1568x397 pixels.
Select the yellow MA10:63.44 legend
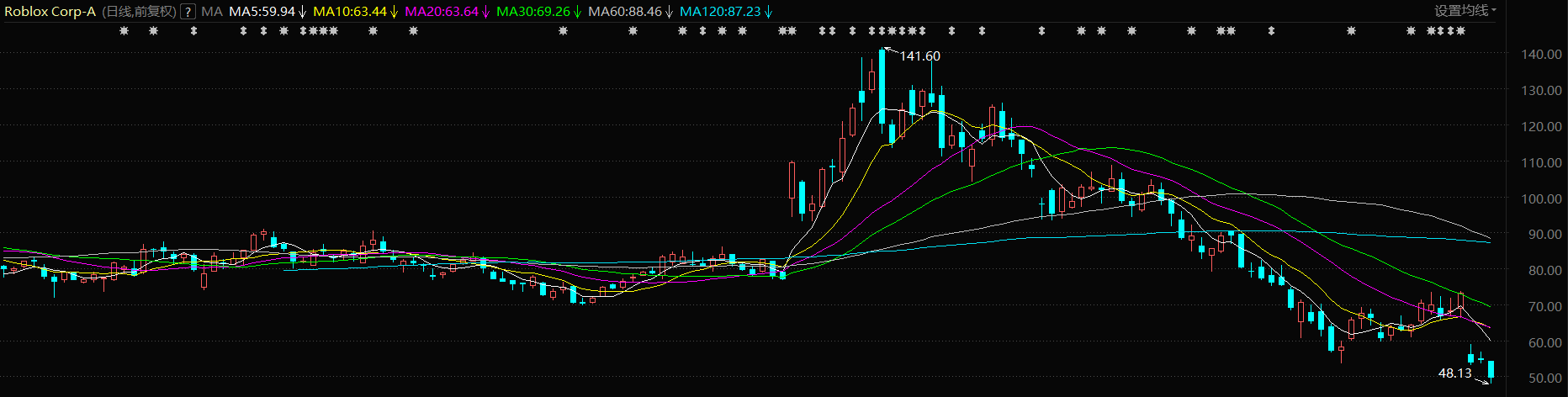point(355,12)
